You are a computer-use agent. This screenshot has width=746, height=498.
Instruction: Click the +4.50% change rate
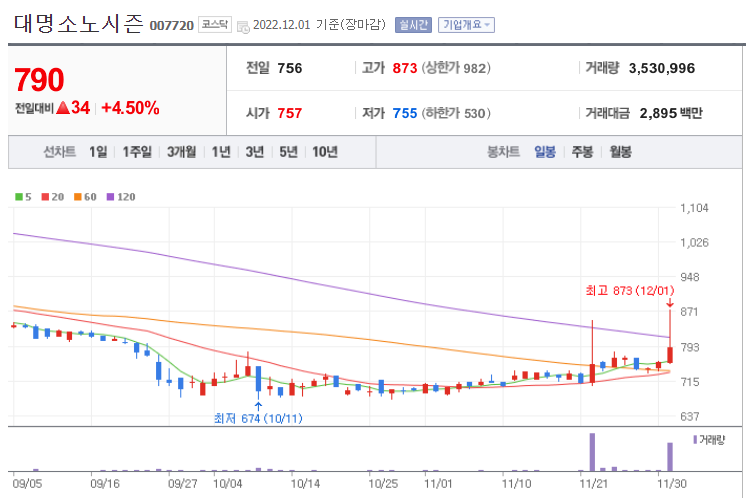coord(130,108)
